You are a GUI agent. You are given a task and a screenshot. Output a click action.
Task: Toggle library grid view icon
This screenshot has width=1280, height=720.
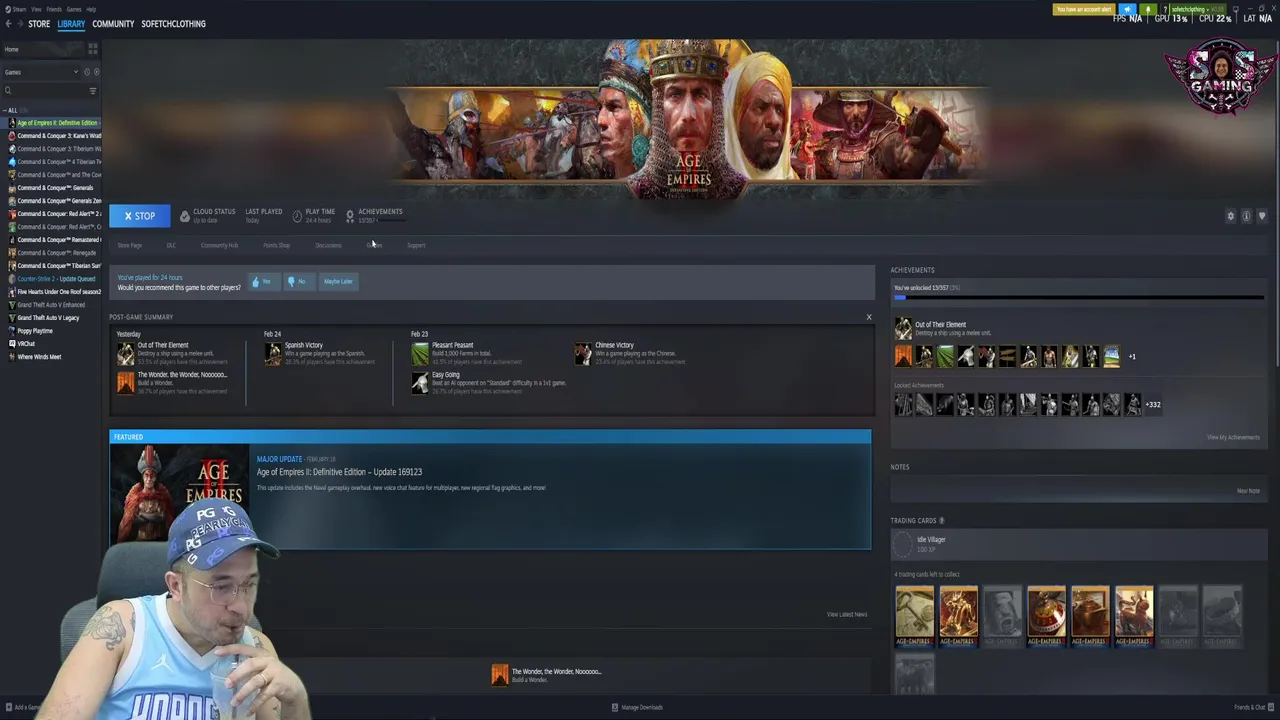[x=93, y=49]
